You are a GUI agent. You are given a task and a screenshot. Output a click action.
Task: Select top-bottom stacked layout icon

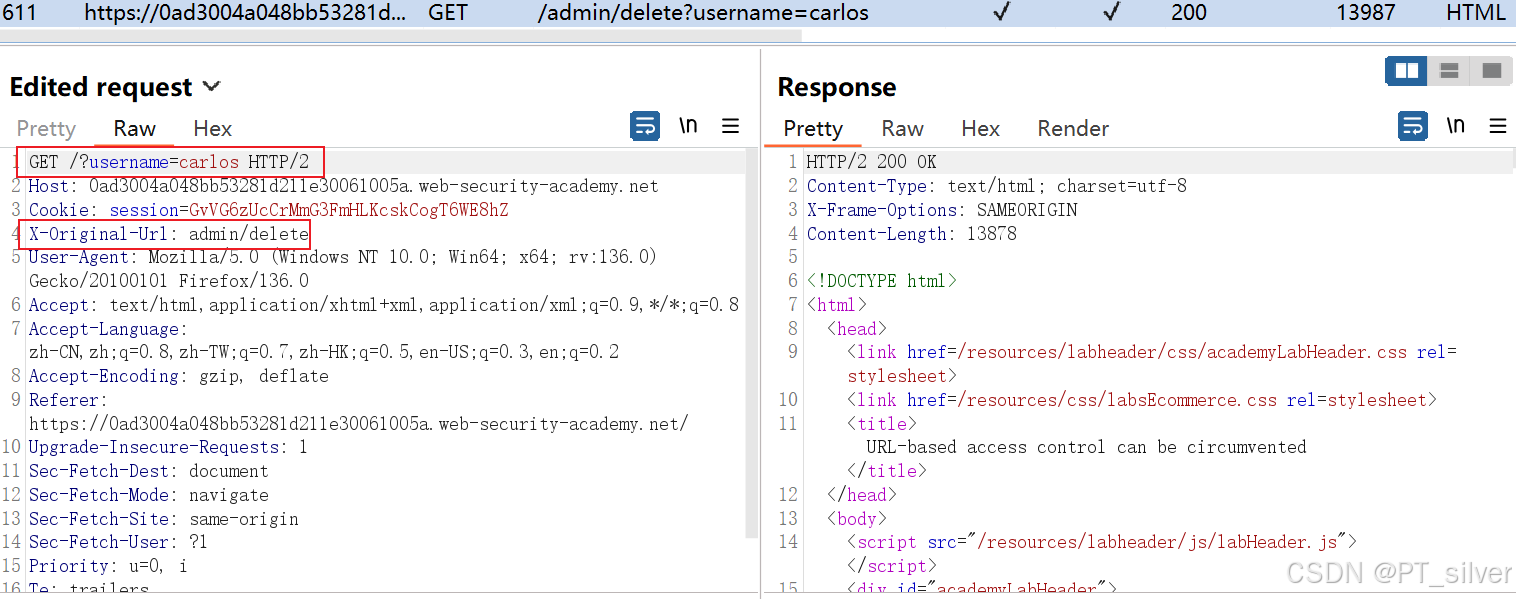point(1449,71)
